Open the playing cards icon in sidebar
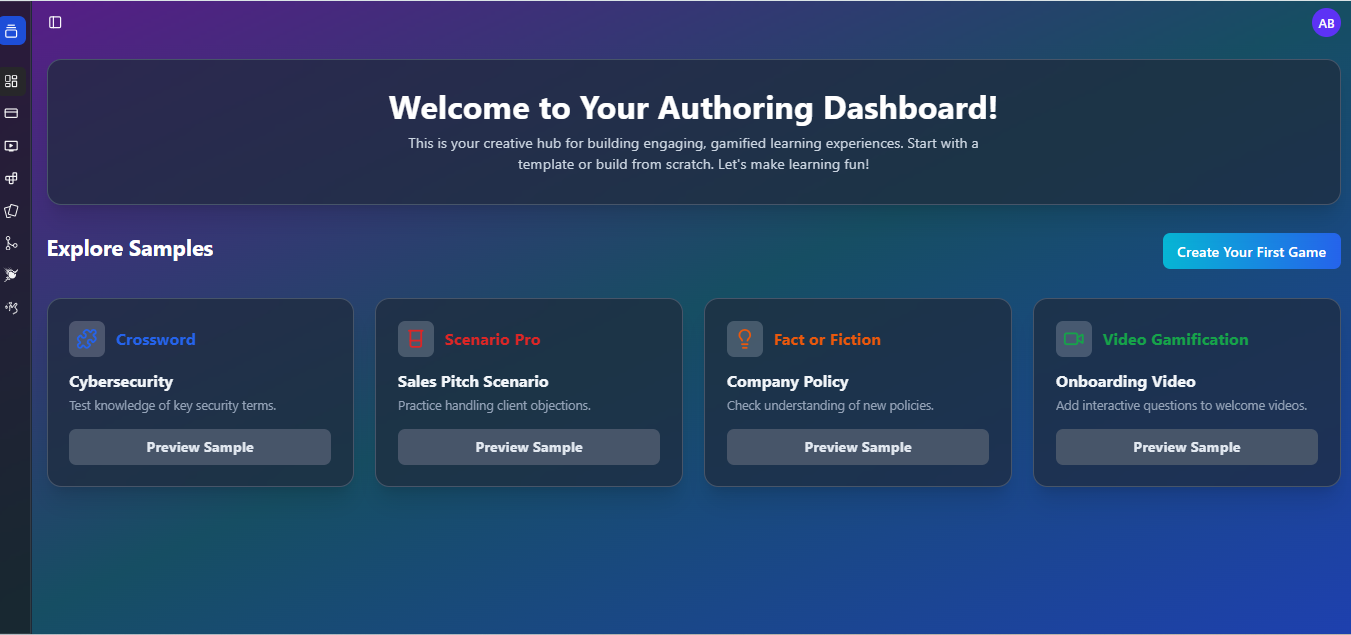 coord(12,211)
